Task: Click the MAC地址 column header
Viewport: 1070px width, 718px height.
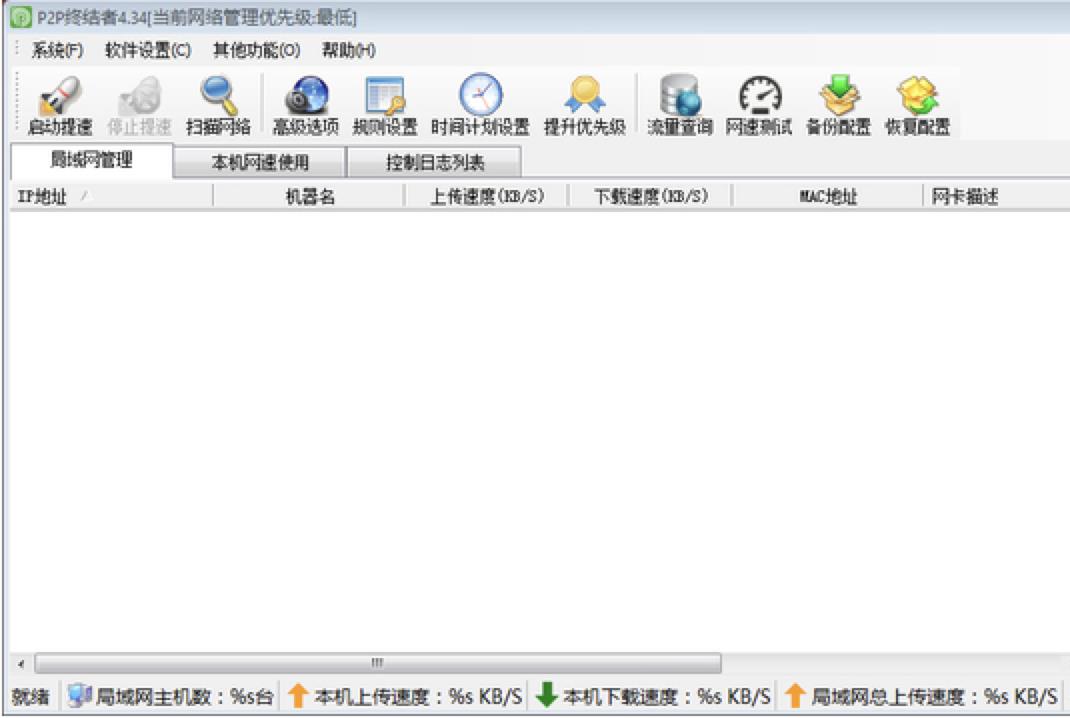Action: (831, 196)
